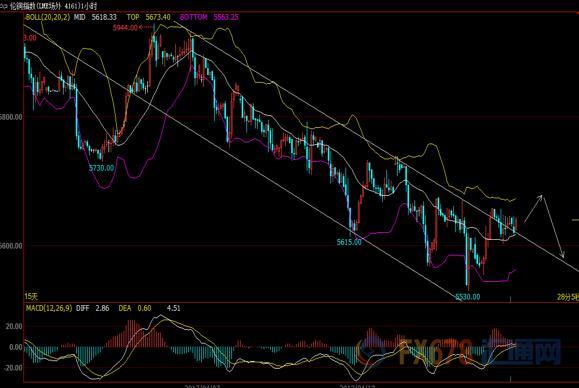The height and width of the screenshot is (388, 579).
Task: Click the -20.00 MACD axis label
Action: [x=13, y=368]
